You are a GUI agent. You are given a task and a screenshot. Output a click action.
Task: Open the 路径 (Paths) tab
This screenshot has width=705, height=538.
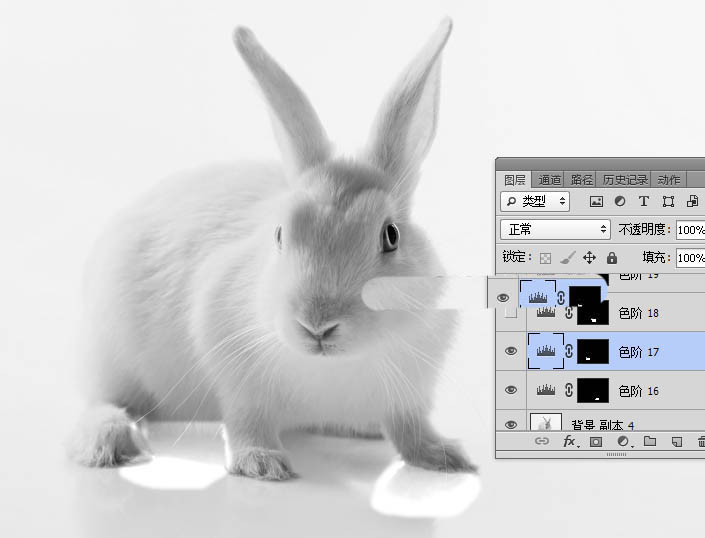581,180
